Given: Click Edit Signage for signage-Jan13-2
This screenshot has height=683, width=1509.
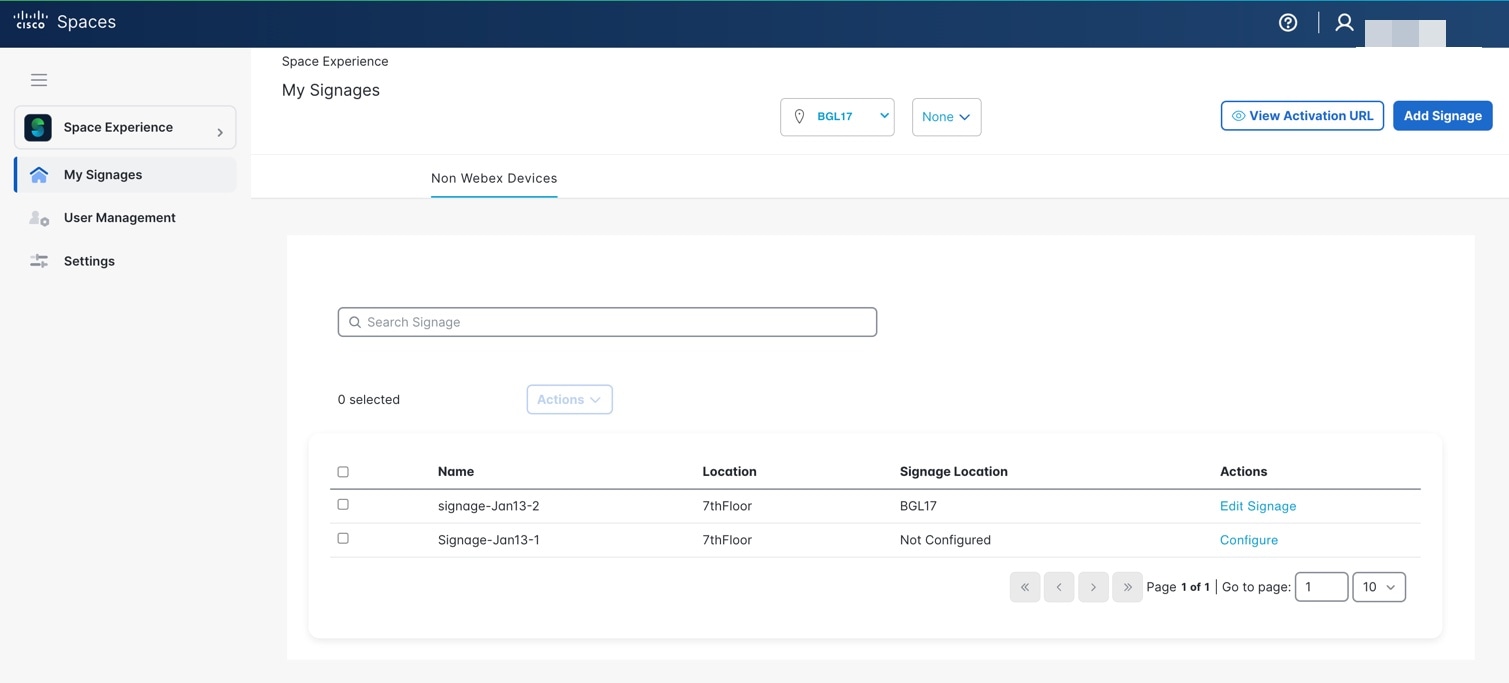Looking at the screenshot, I should (1258, 506).
